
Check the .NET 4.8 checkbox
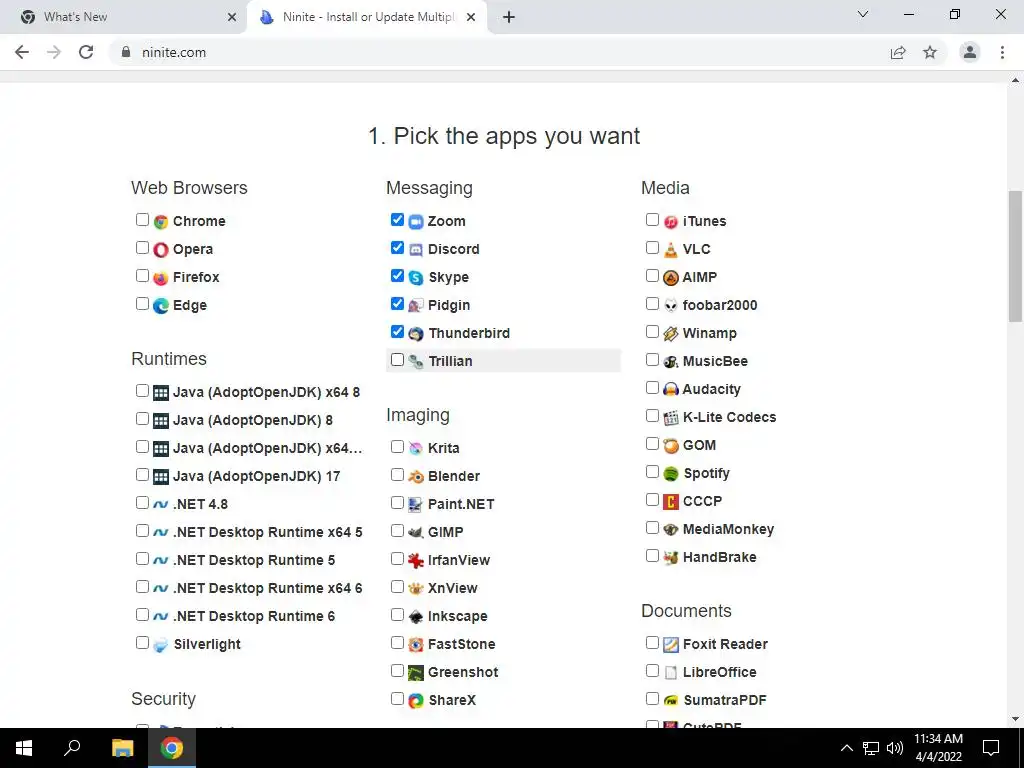pos(142,502)
